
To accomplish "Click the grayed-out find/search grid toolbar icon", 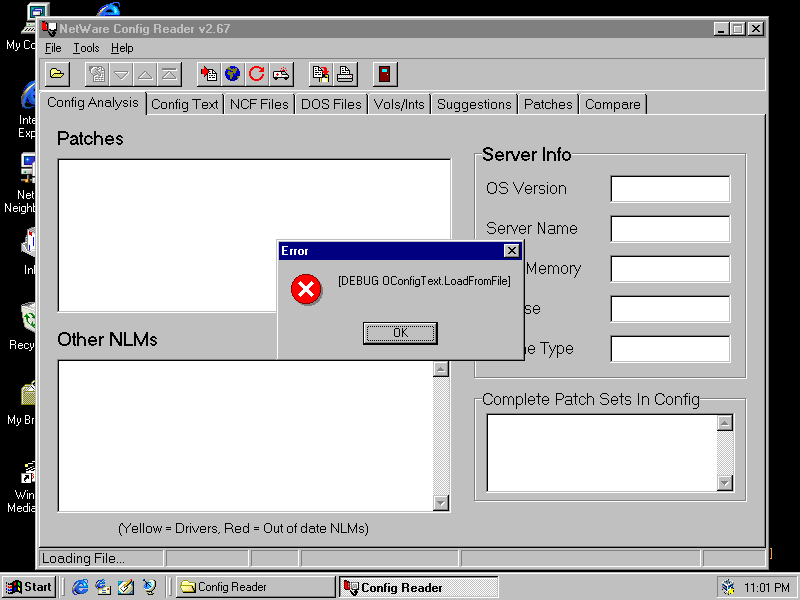I will coord(97,74).
